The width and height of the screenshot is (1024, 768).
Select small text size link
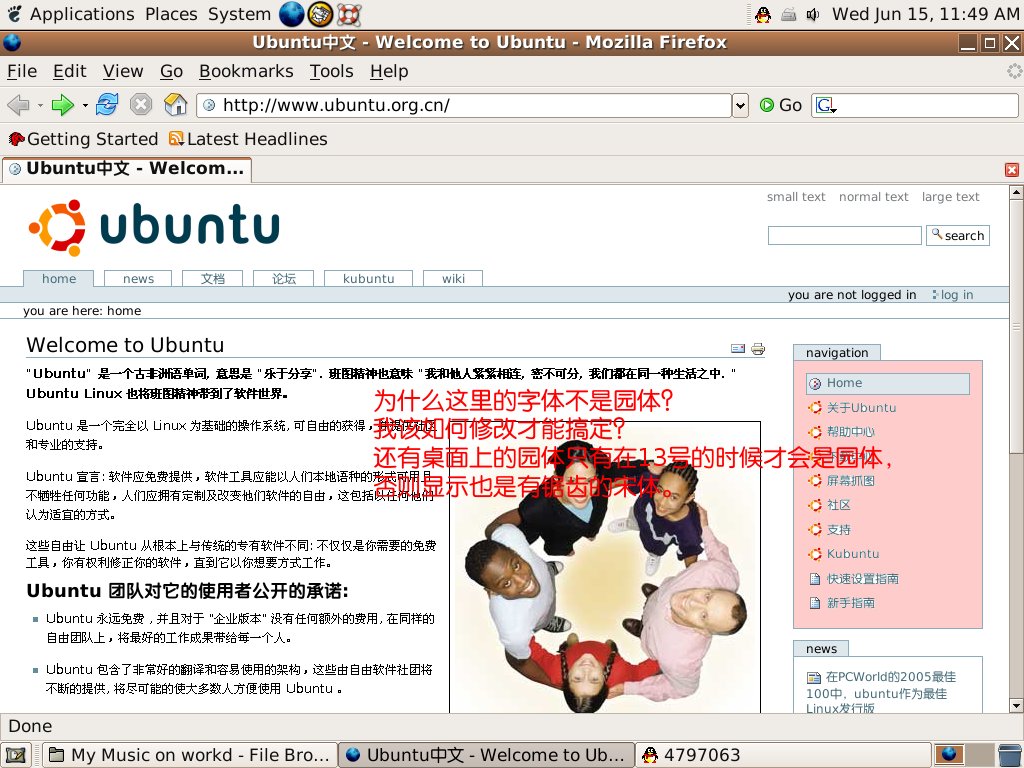click(x=796, y=197)
